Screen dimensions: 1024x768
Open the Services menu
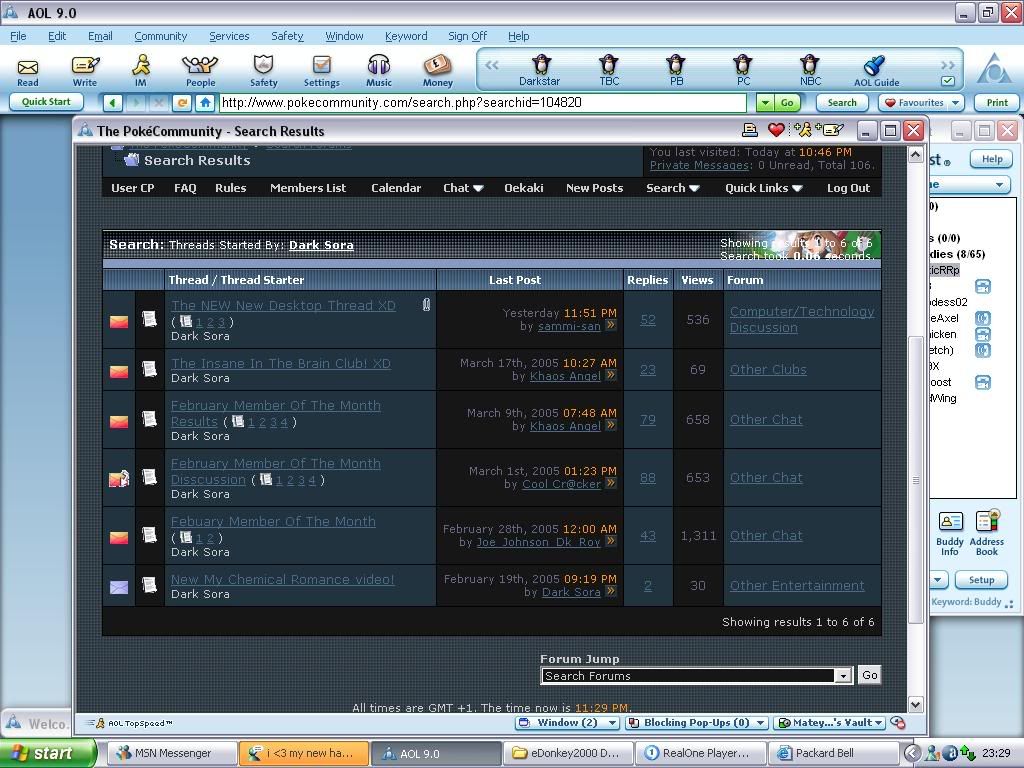(x=229, y=36)
